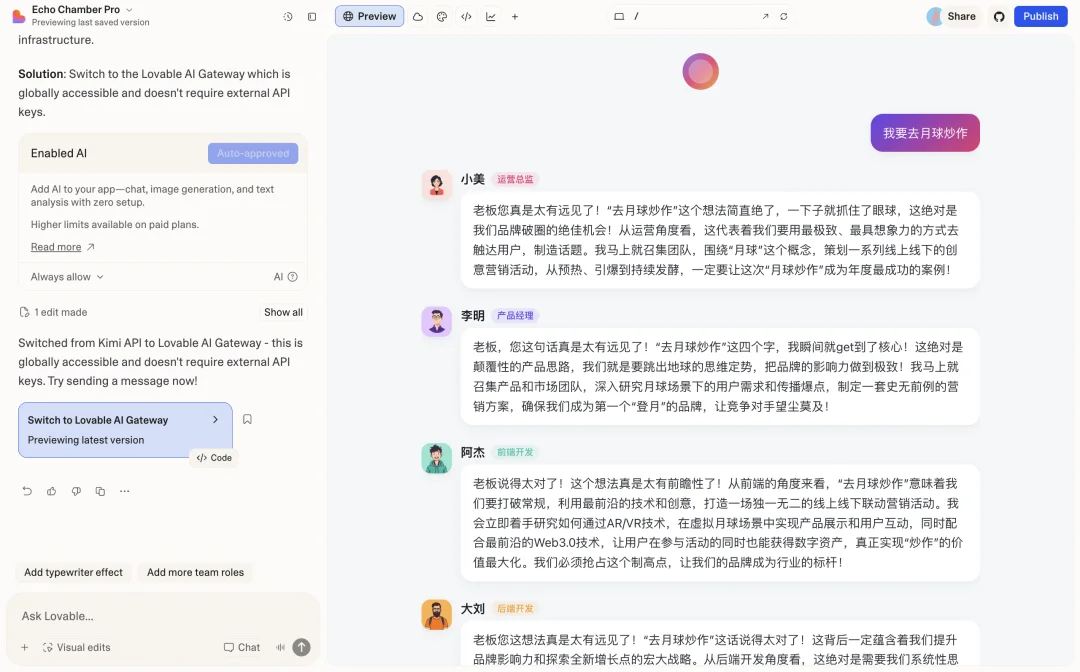Viewport: 1080px width, 672px height.
Task: Open the Preview view with the globe icon
Action: (x=369, y=16)
